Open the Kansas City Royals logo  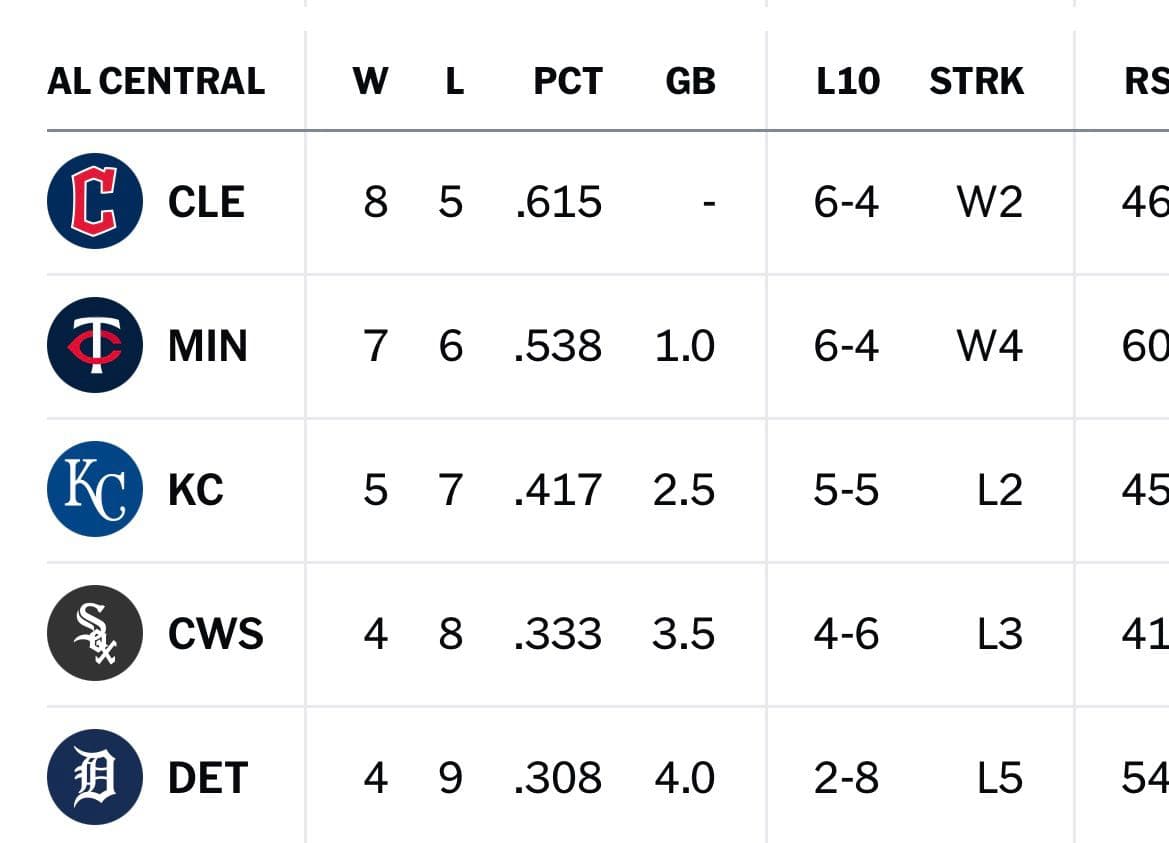coord(95,489)
